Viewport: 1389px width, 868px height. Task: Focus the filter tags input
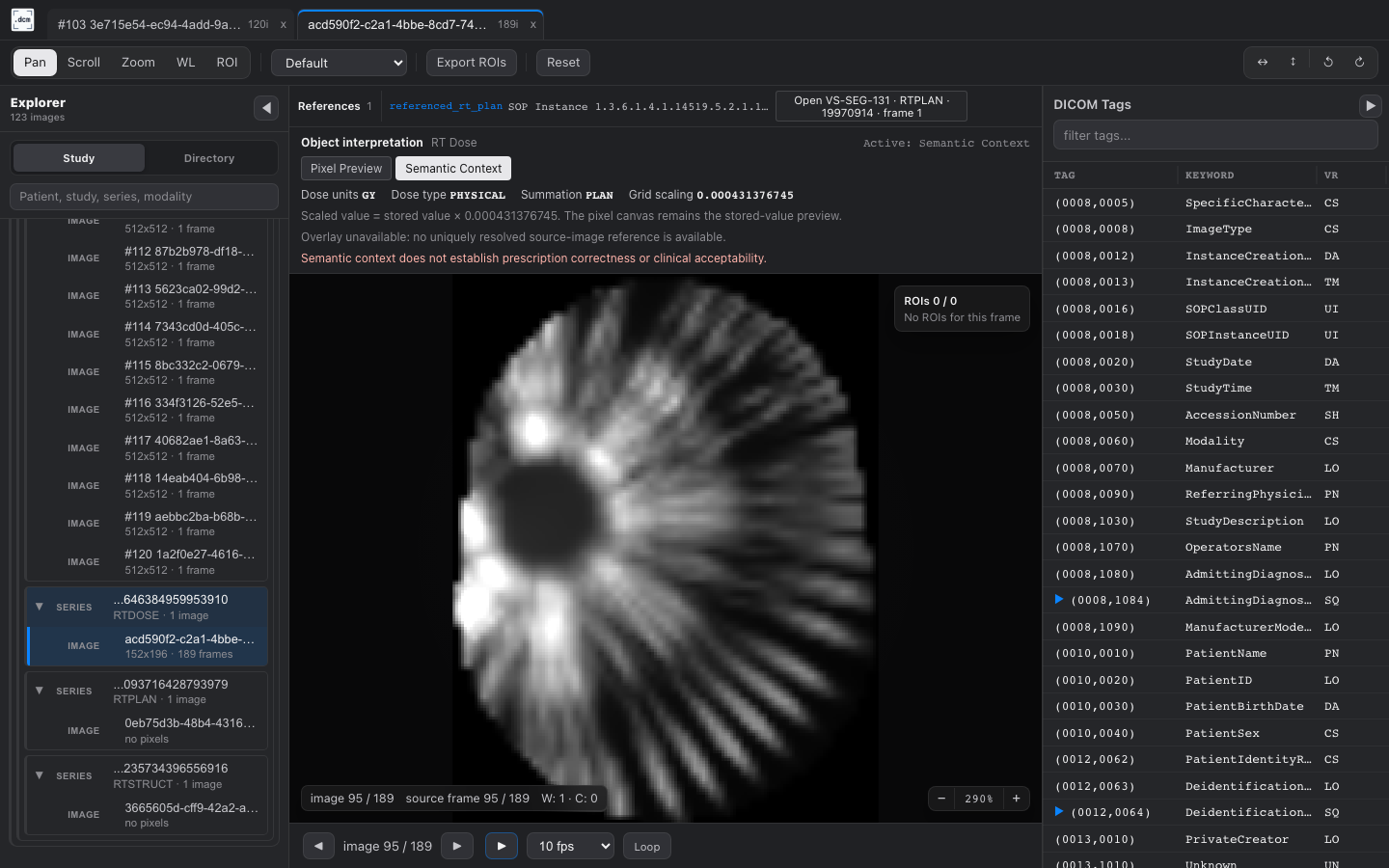1215,135
